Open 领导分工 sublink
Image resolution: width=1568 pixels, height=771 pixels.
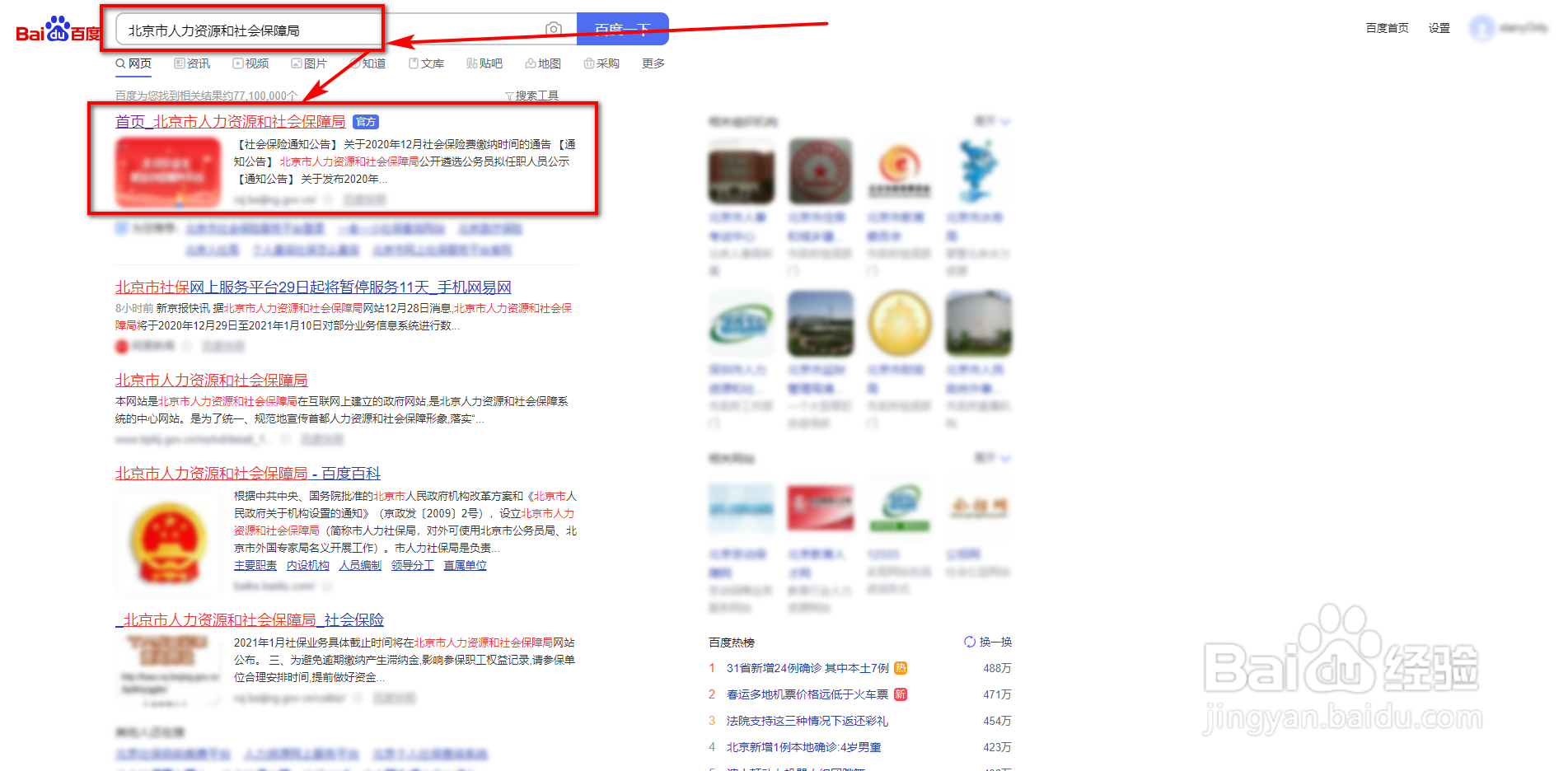pos(413,565)
